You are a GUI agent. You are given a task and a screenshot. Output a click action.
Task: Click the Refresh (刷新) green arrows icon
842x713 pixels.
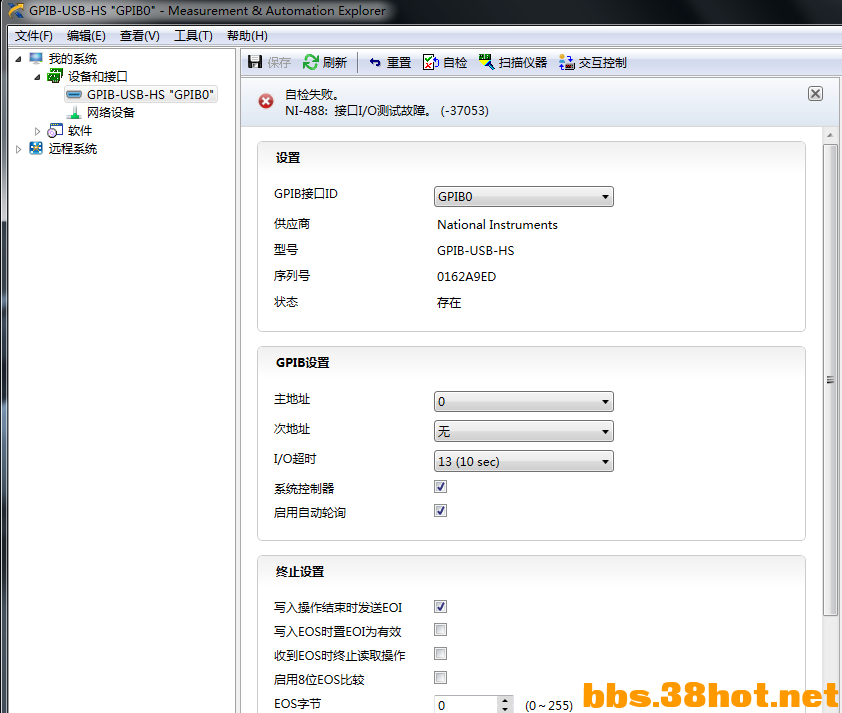click(x=310, y=62)
